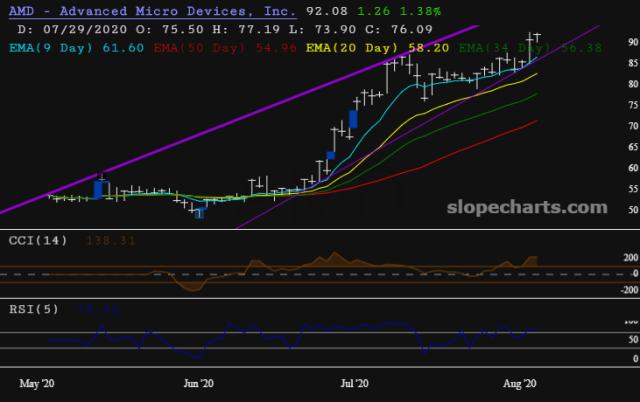Click the Jun '20 date axis label
Screen dimensions: 640x402
tap(198, 383)
